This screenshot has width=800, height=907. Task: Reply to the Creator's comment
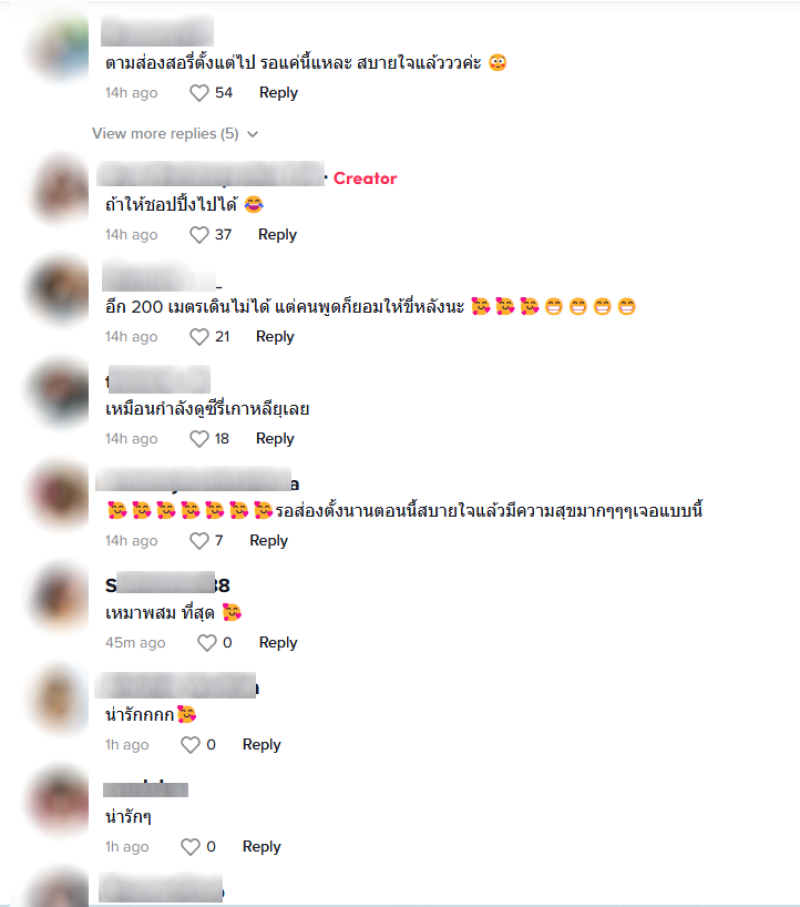pyautogui.click(x=277, y=235)
